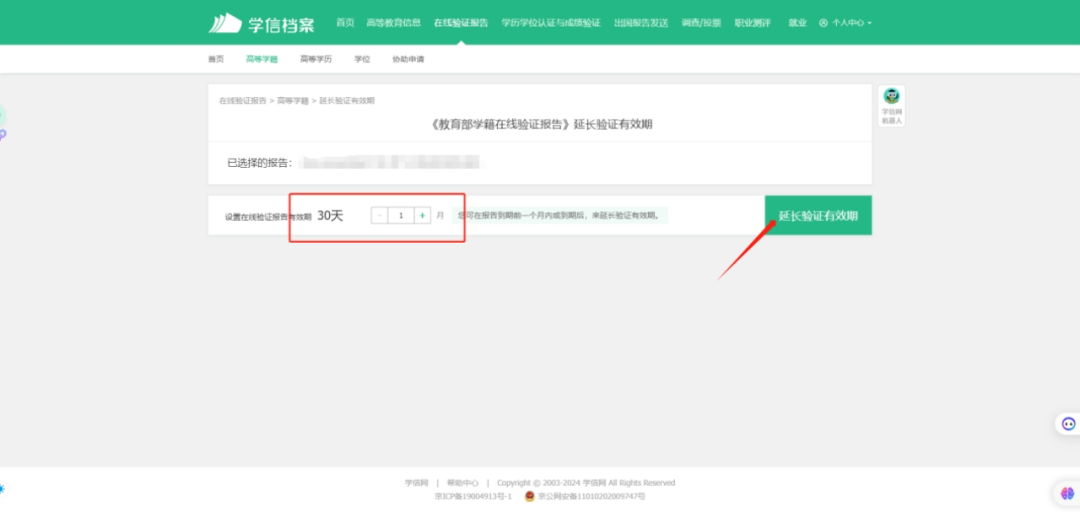
Task: Click the hint about extending before expiry
Action: point(560,216)
